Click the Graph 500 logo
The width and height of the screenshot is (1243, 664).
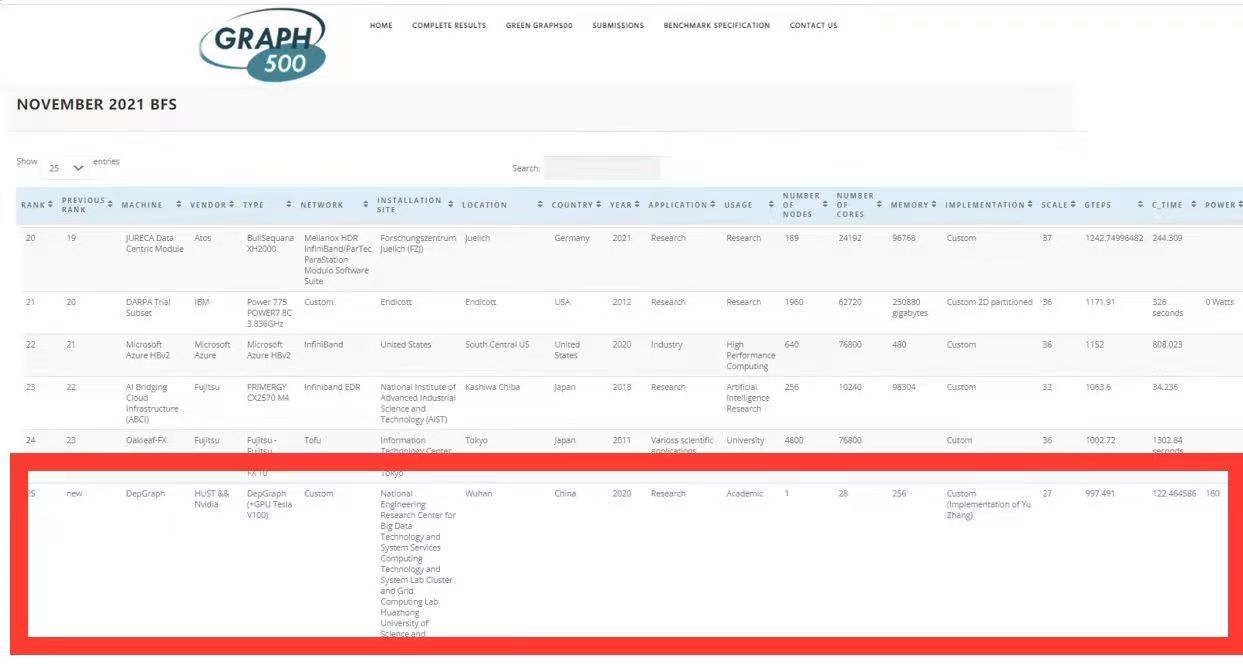pyautogui.click(x=263, y=44)
